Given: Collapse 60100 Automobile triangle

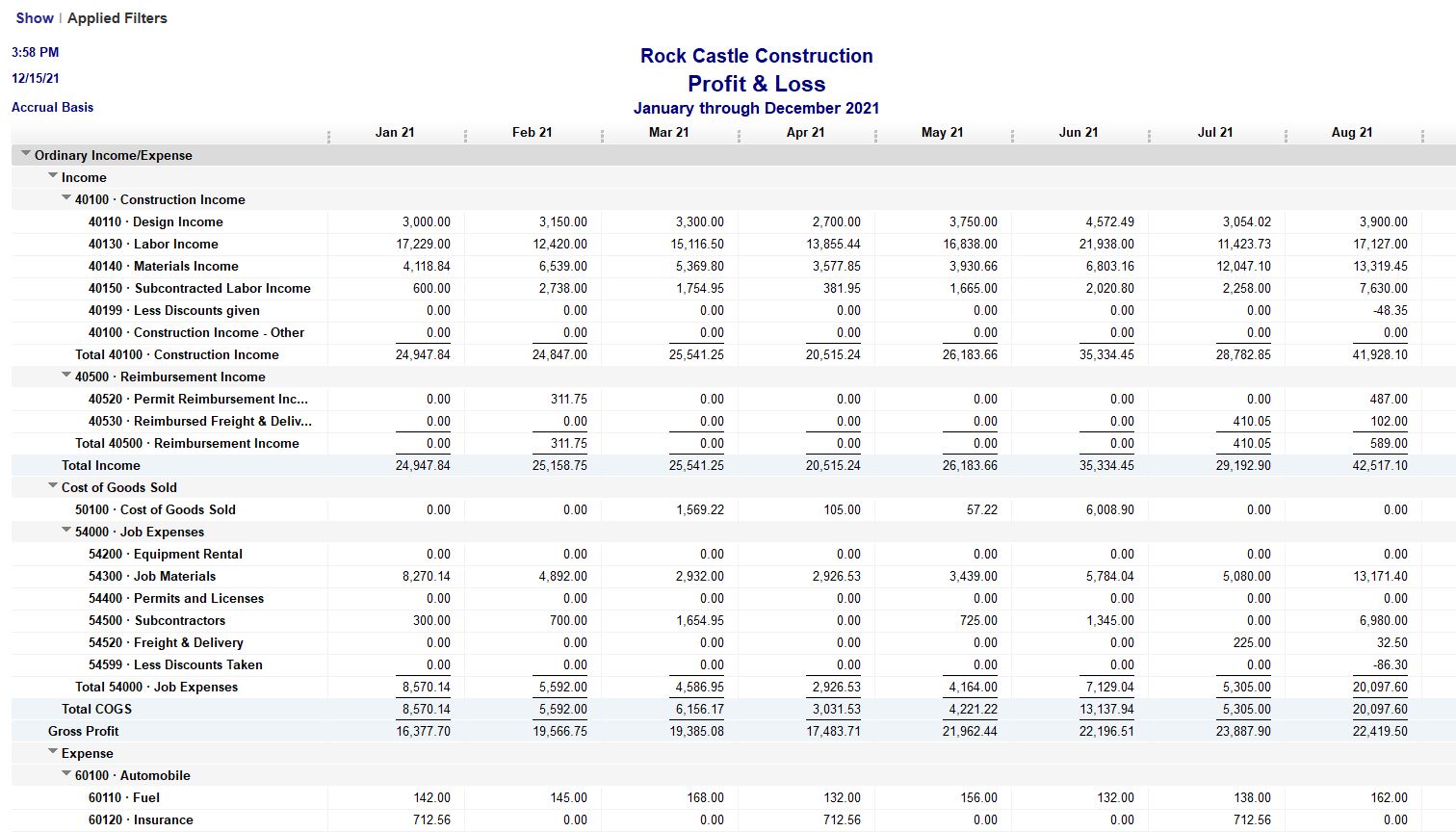Looking at the screenshot, I should [x=66, y=774].
